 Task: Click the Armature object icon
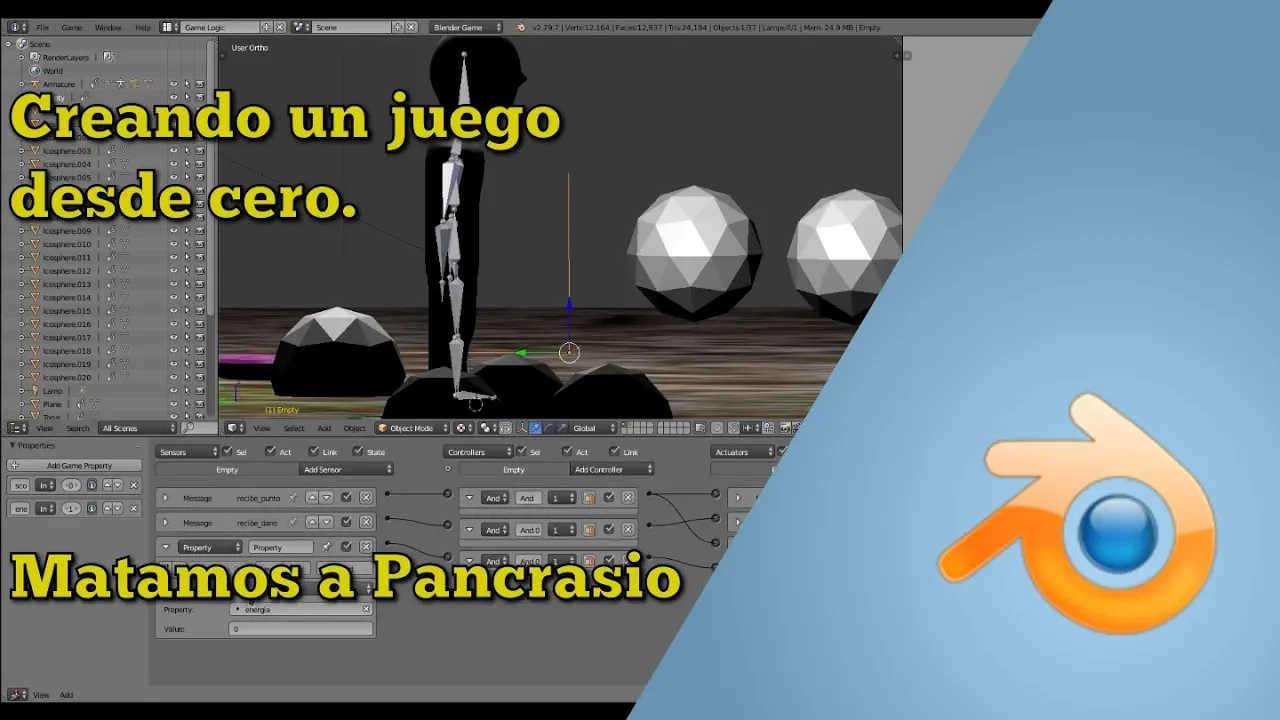click(x=35, y=84)
